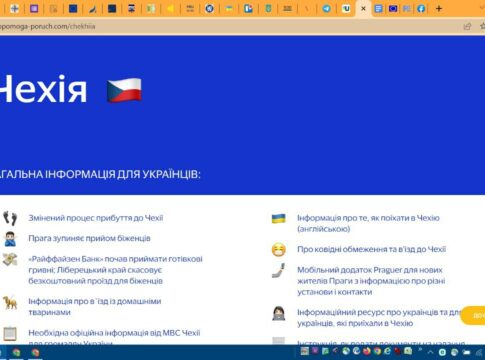Open 'Інформаційний ресурс про українців' link

click(x=379, y=318)
